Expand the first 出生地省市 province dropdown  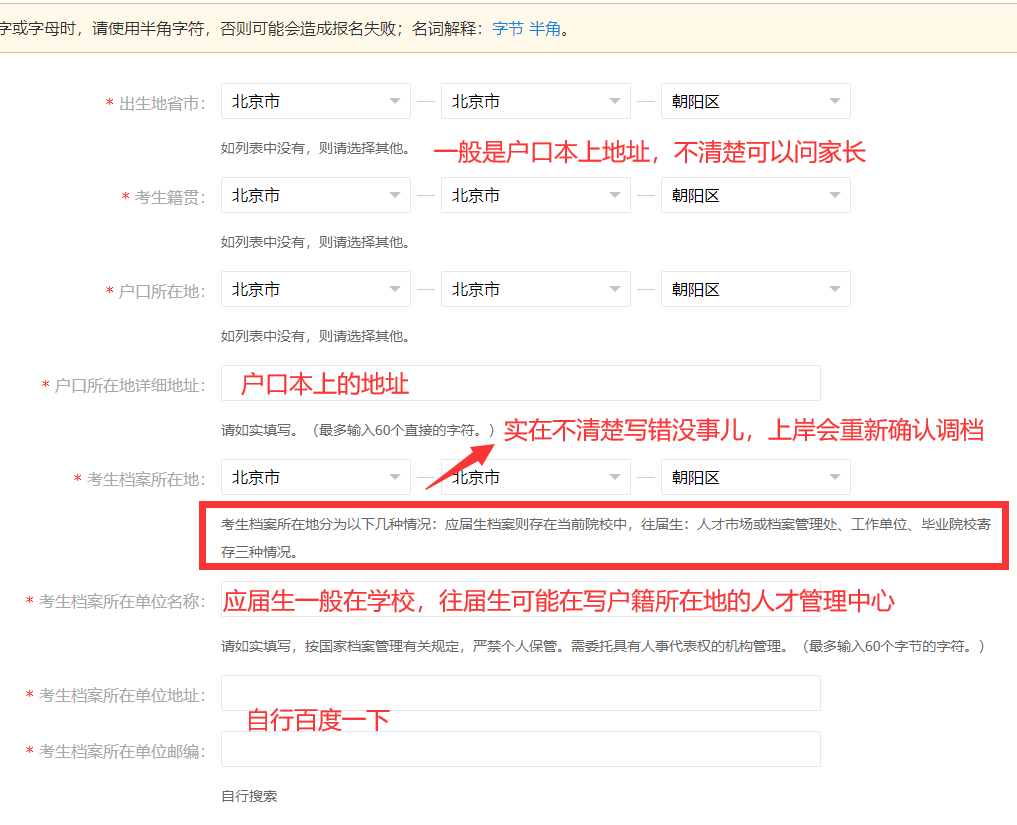click(x=315, y=101)
